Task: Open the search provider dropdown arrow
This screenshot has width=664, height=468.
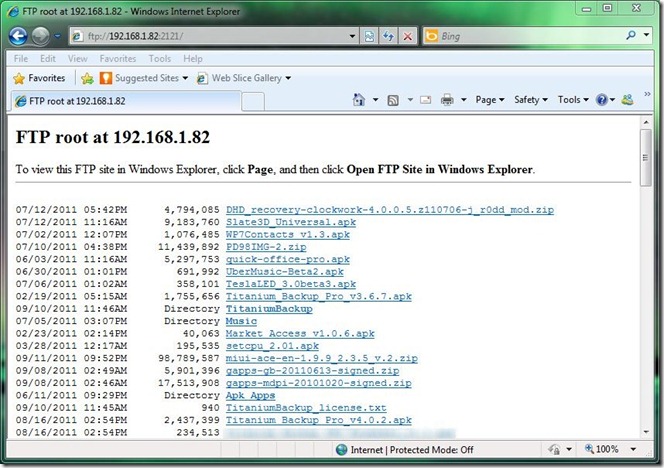Action: click(646, 35)
